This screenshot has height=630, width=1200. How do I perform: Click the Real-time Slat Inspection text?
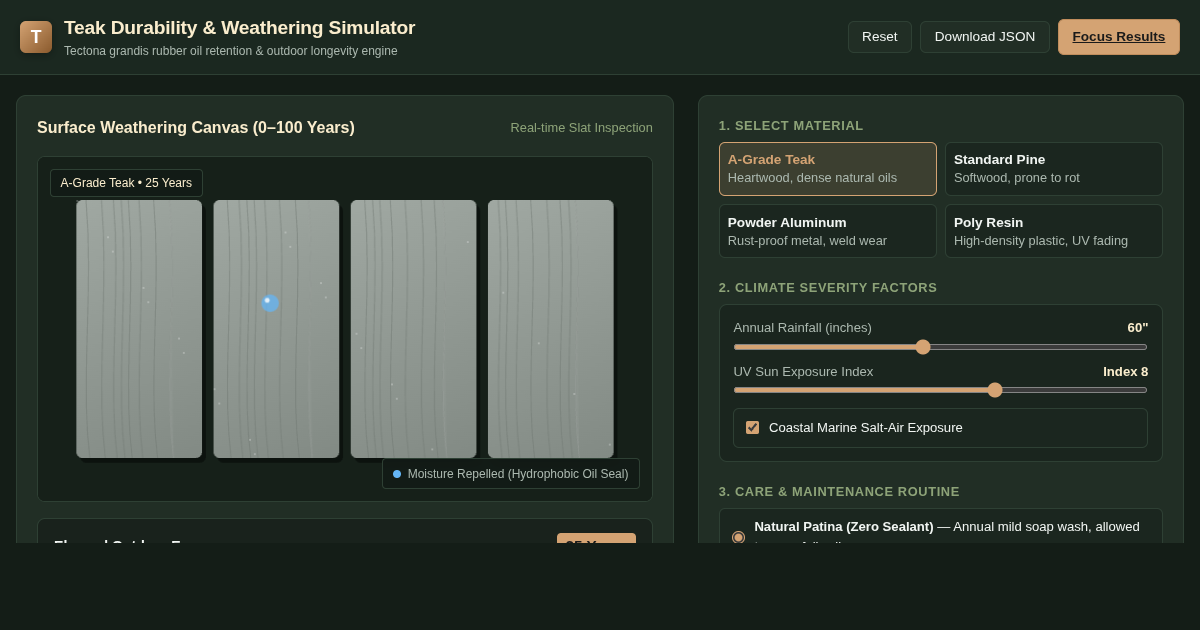click(581, 128)
